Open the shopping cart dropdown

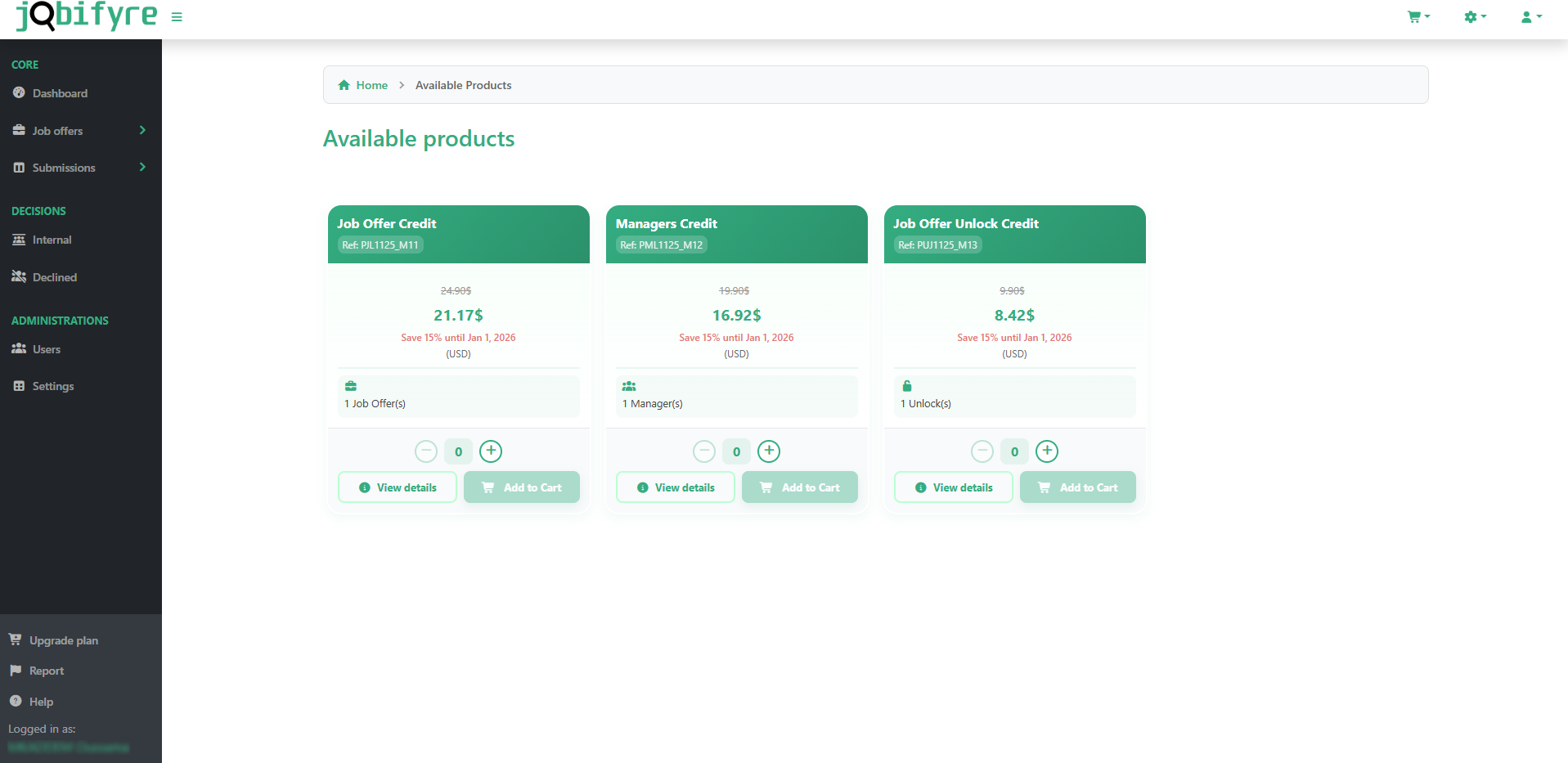coord(1417,16)
